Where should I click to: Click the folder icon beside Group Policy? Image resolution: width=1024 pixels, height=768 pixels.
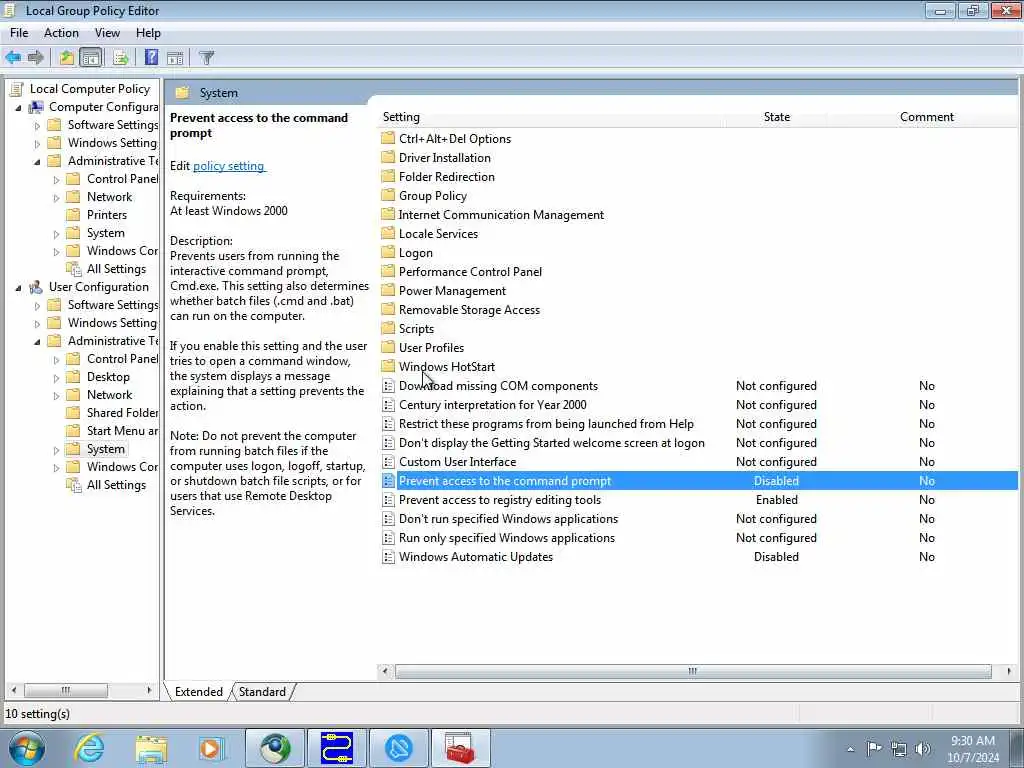388,195
